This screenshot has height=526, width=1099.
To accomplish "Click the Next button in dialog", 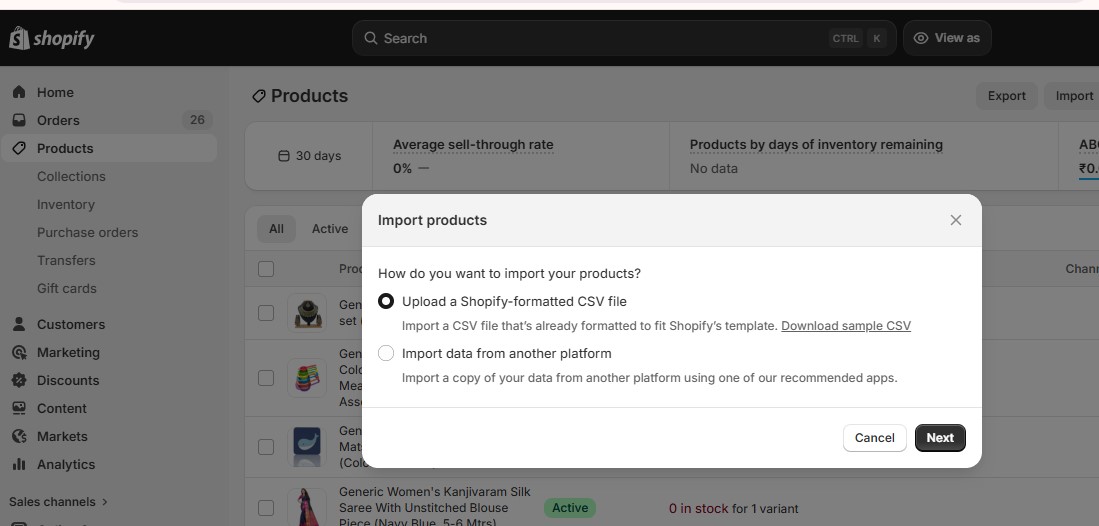I will pyautogui.click(x=940, y=438).
